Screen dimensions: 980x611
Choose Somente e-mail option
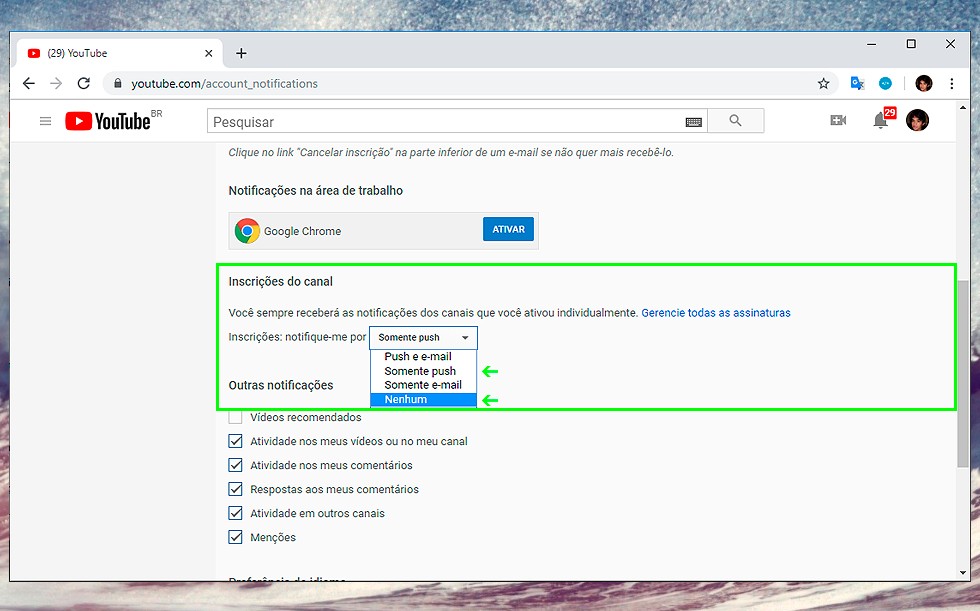point(423,385)
